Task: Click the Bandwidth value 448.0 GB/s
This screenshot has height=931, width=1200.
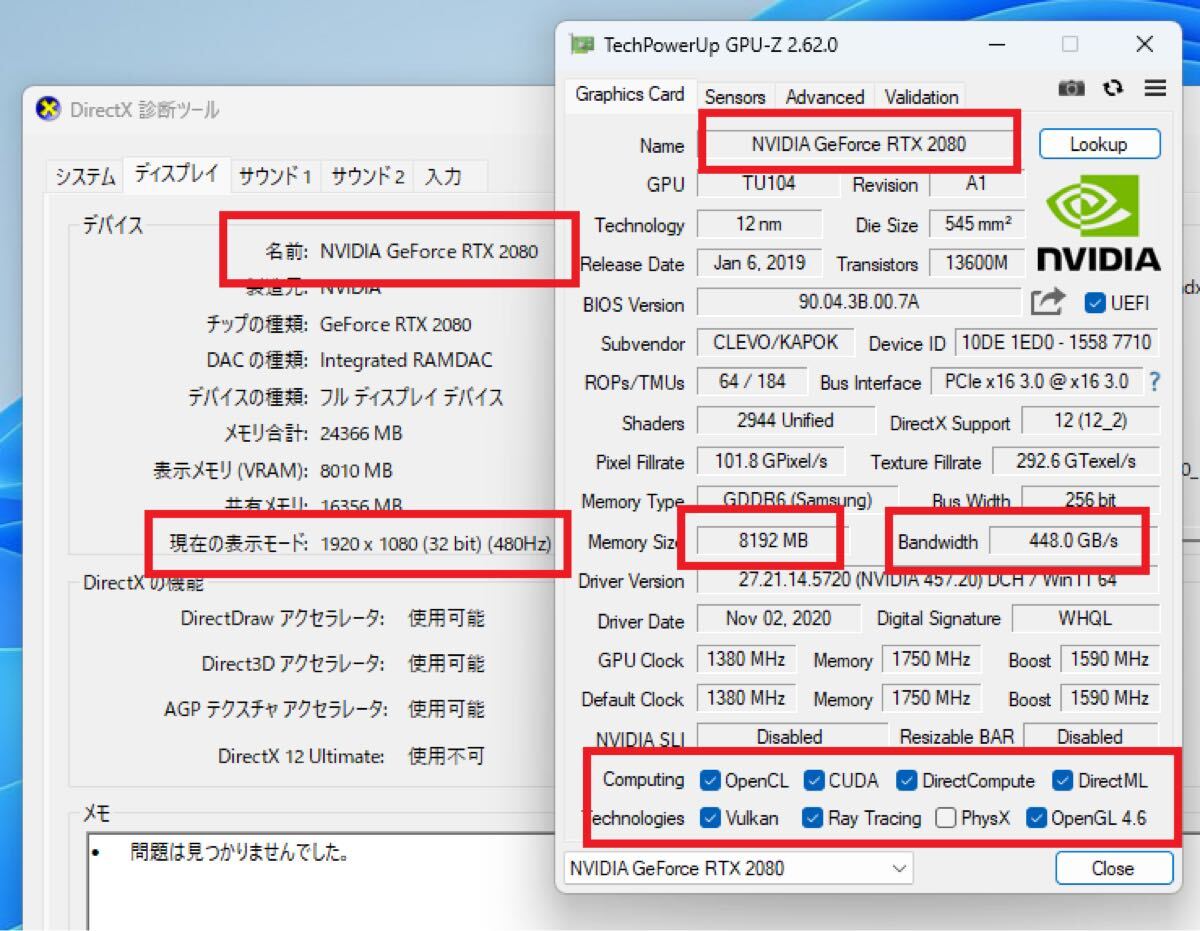Action: point(1074,541)
